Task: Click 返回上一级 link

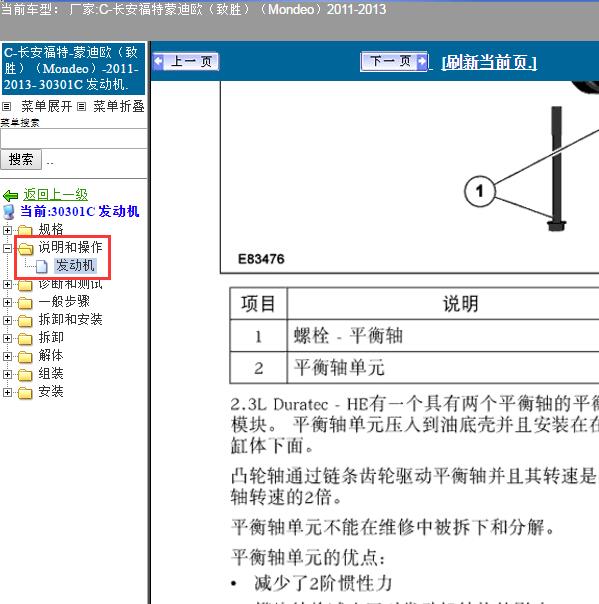Action: [55, 195]
